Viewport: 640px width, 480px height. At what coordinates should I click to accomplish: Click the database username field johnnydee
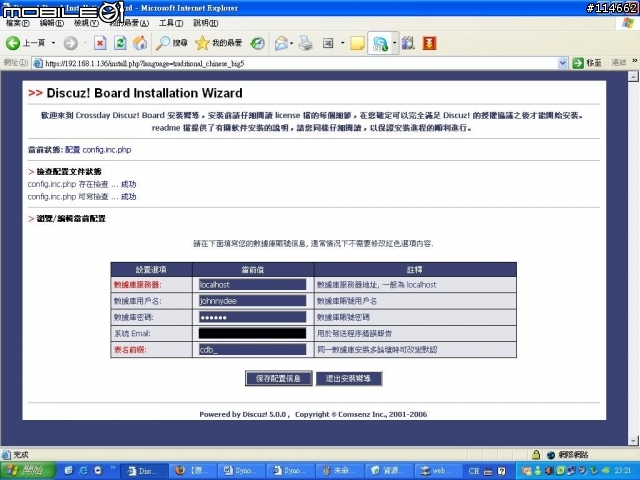tap(252, 301)
